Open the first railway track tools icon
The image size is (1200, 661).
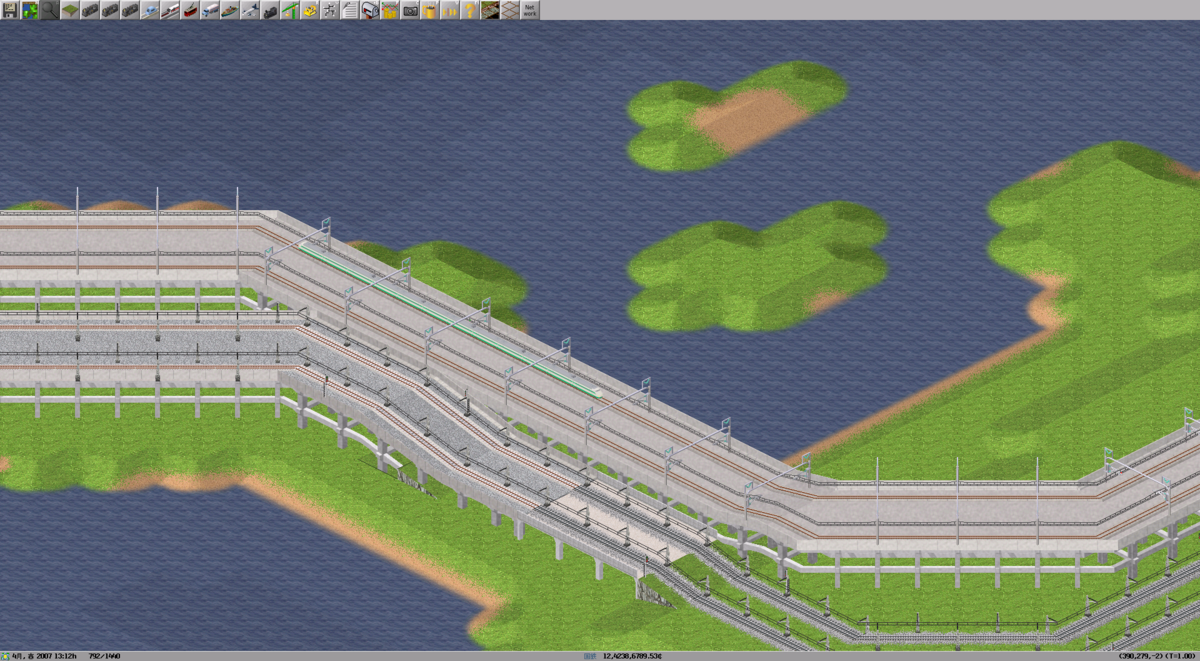[90, 10]
